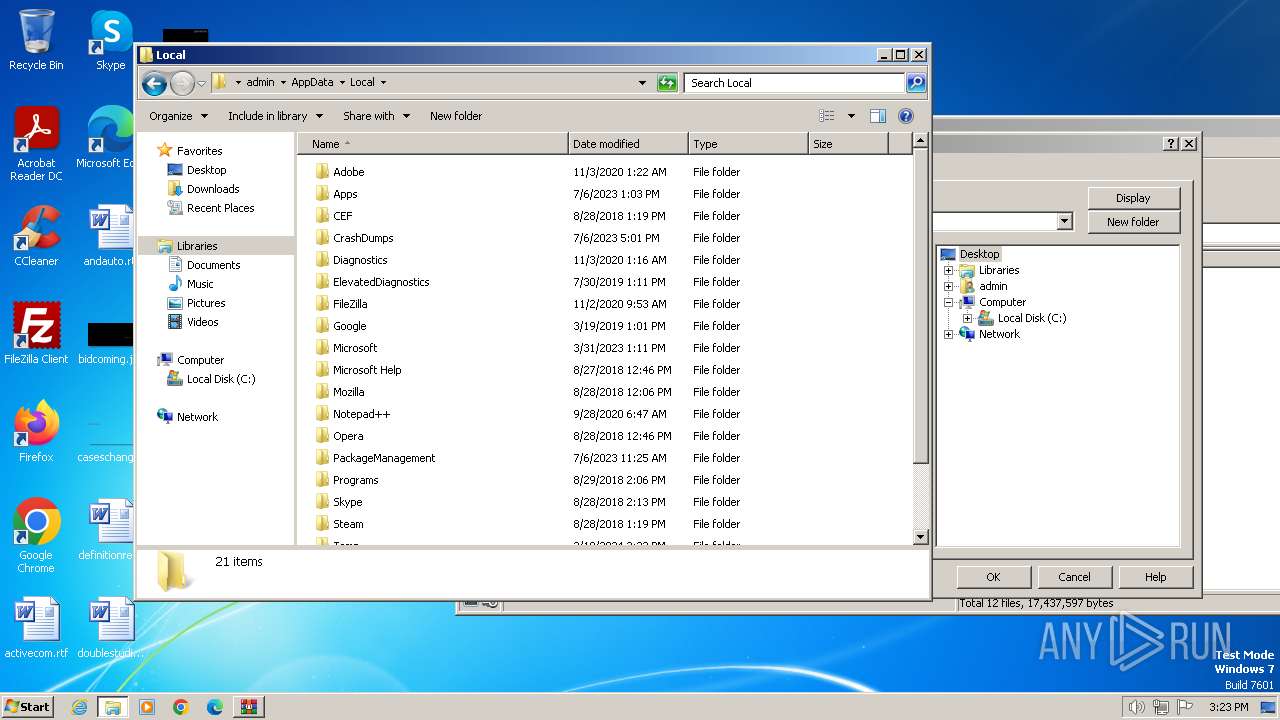The height and width of the screenshot is (720, 1280).
Task: Select Downloads in navigation pane
Action: [213, 189]
